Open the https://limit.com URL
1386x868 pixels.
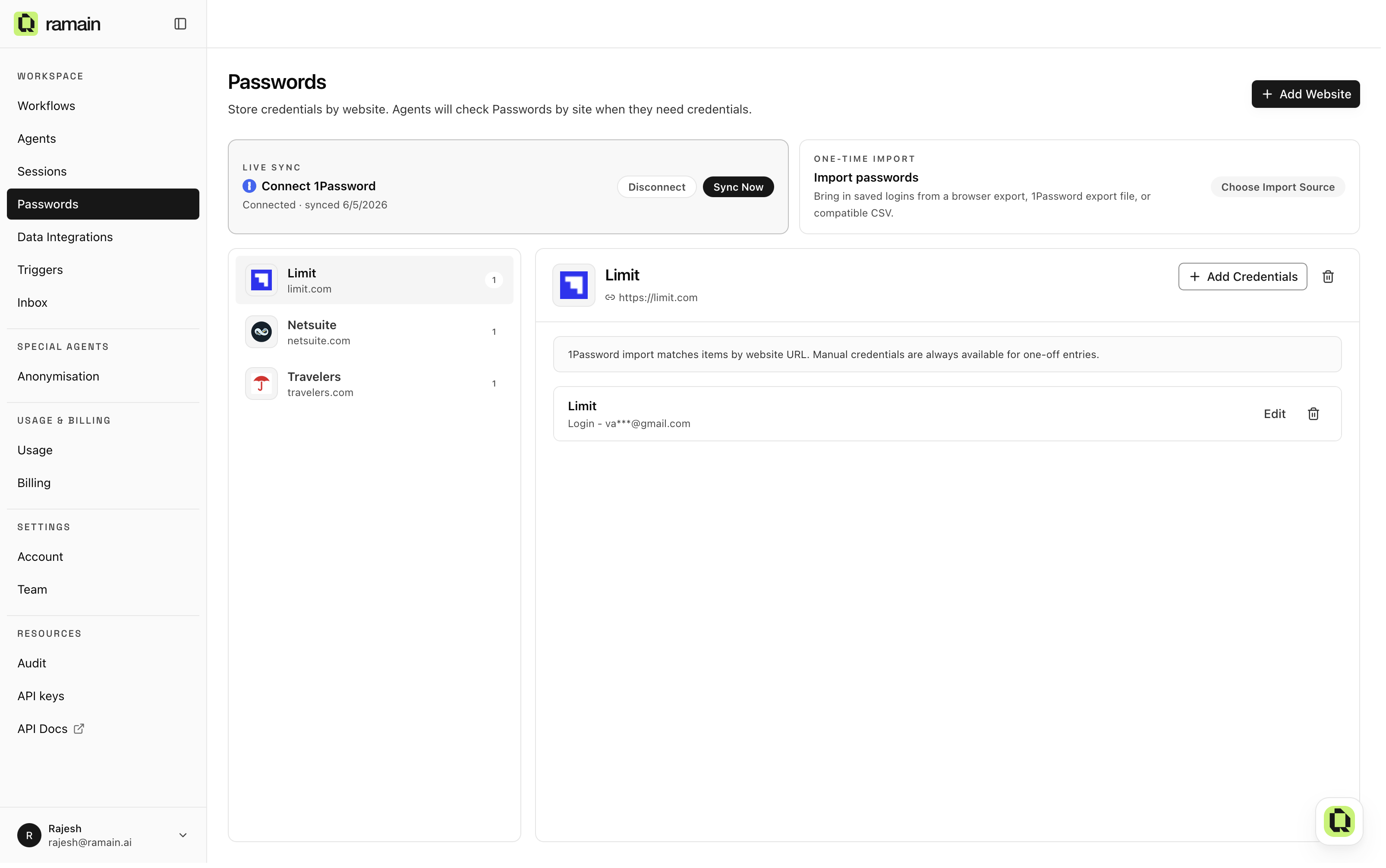(658, 298)
